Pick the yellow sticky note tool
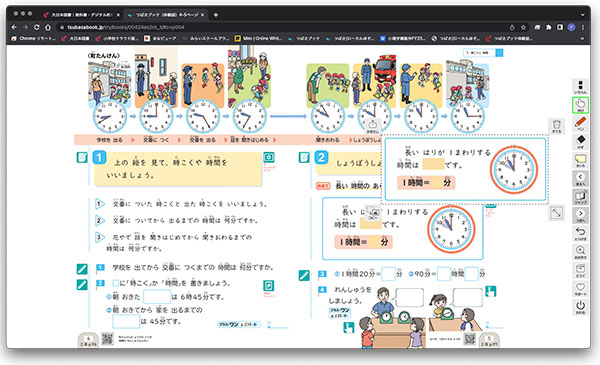Viewport: 600px width, 365px height. pos(580,160)
